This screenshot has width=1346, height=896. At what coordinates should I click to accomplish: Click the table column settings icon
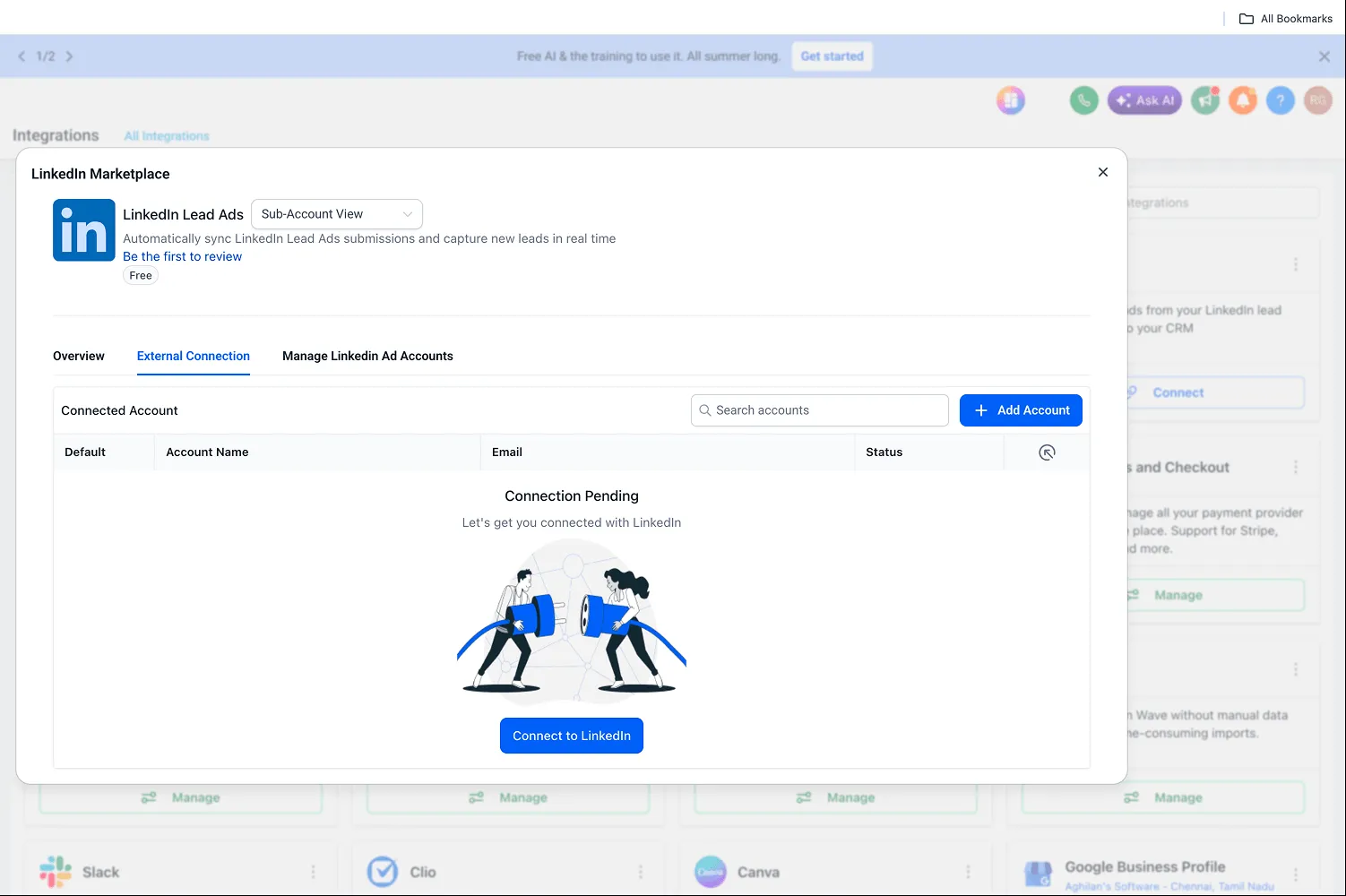pos(1047,452)
